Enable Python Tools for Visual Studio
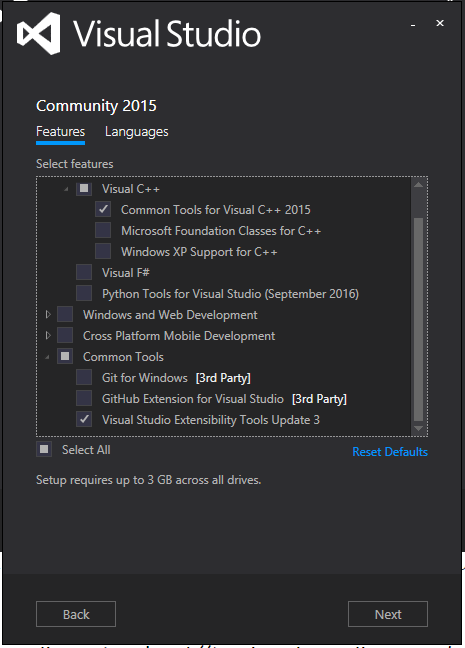This screenshot has height=648, width=465. tap(84, 294)
